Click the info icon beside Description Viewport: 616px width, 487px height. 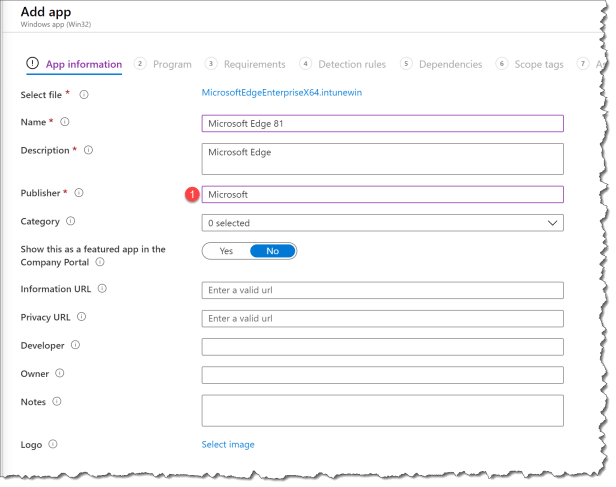tap(88, 150)
